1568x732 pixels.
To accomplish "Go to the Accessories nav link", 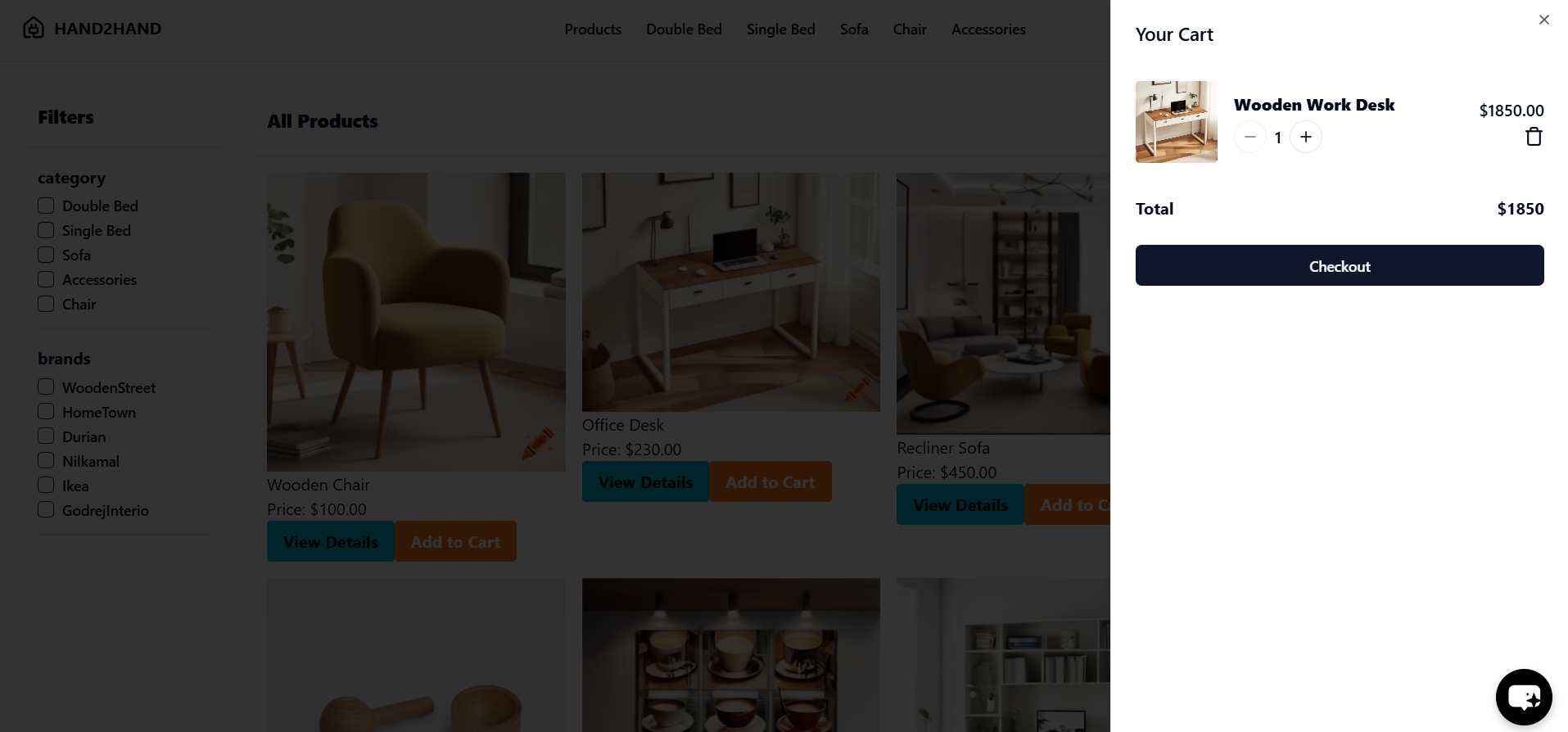I will pyautogui.click(x=988, y=29).
